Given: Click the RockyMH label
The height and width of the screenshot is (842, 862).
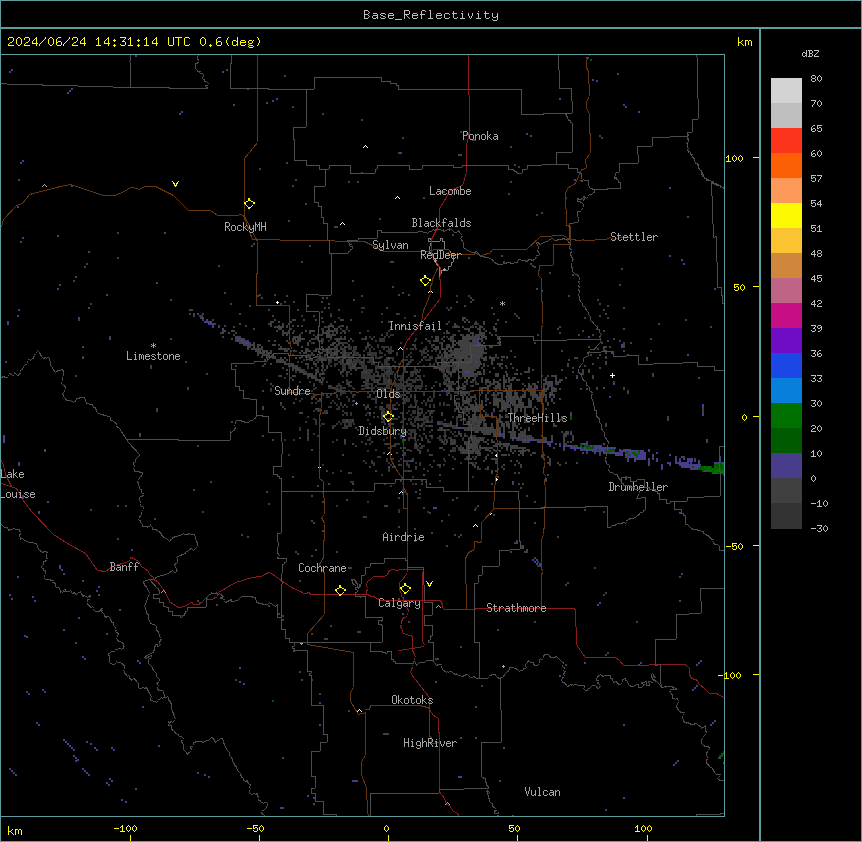Looking at the screenshot, I should coord(245,227).
